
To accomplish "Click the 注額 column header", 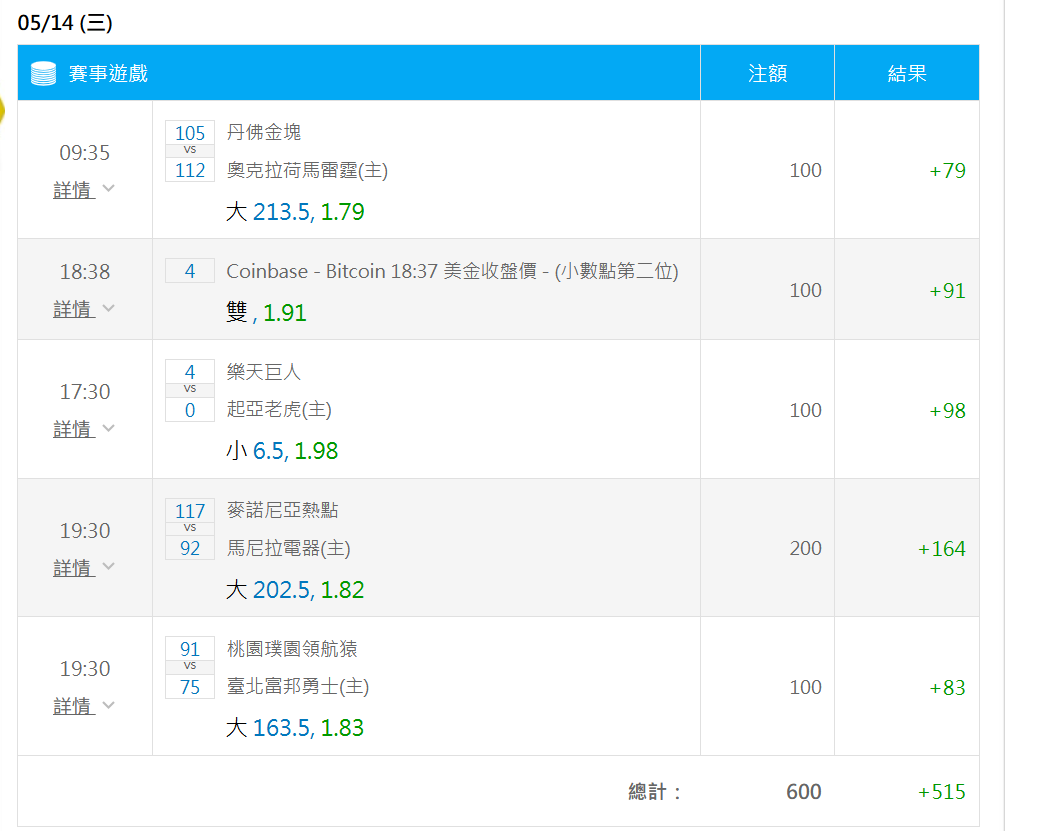I will point(768,73).
